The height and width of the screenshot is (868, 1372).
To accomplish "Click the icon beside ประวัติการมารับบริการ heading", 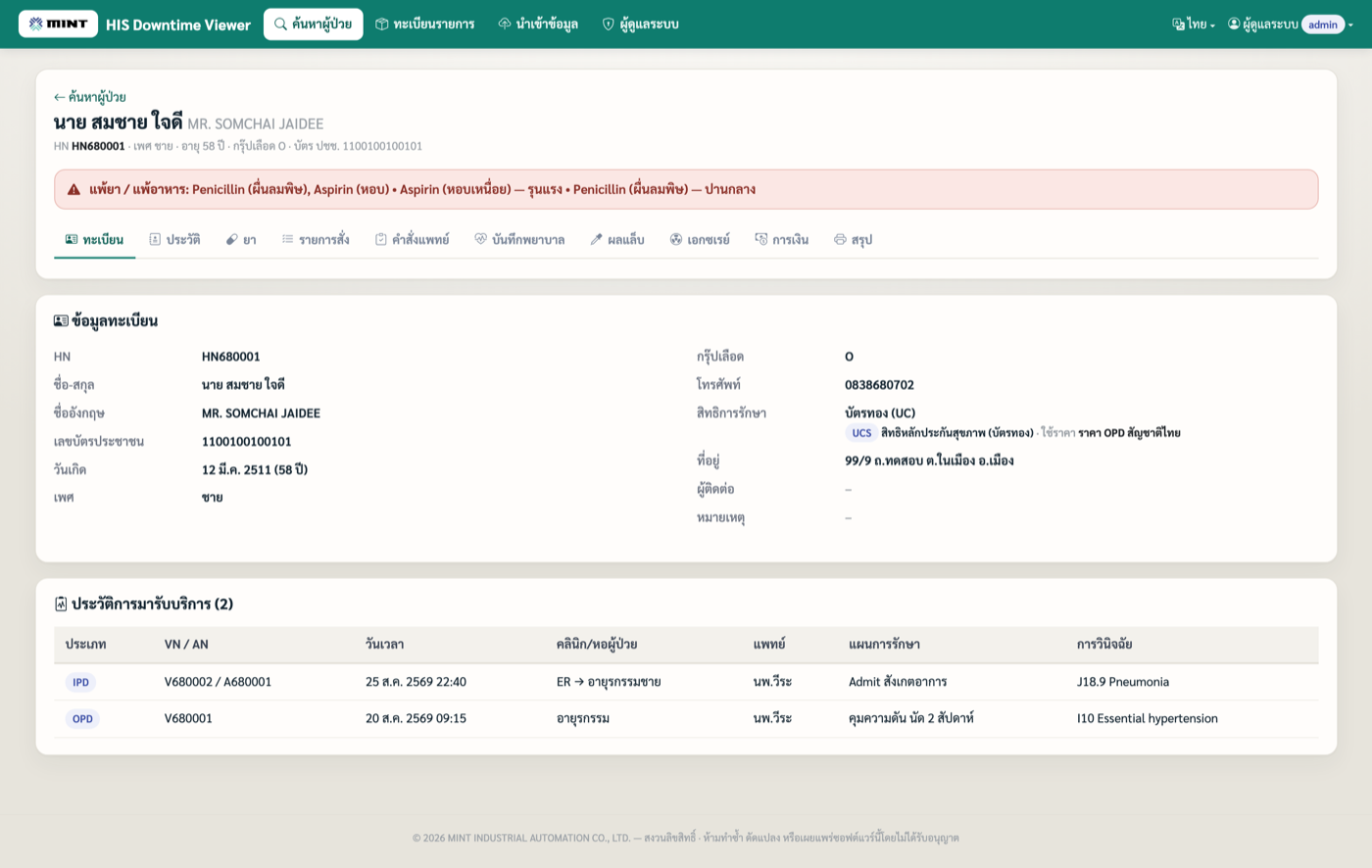I will pyautogui.click(x=61, y=604).
